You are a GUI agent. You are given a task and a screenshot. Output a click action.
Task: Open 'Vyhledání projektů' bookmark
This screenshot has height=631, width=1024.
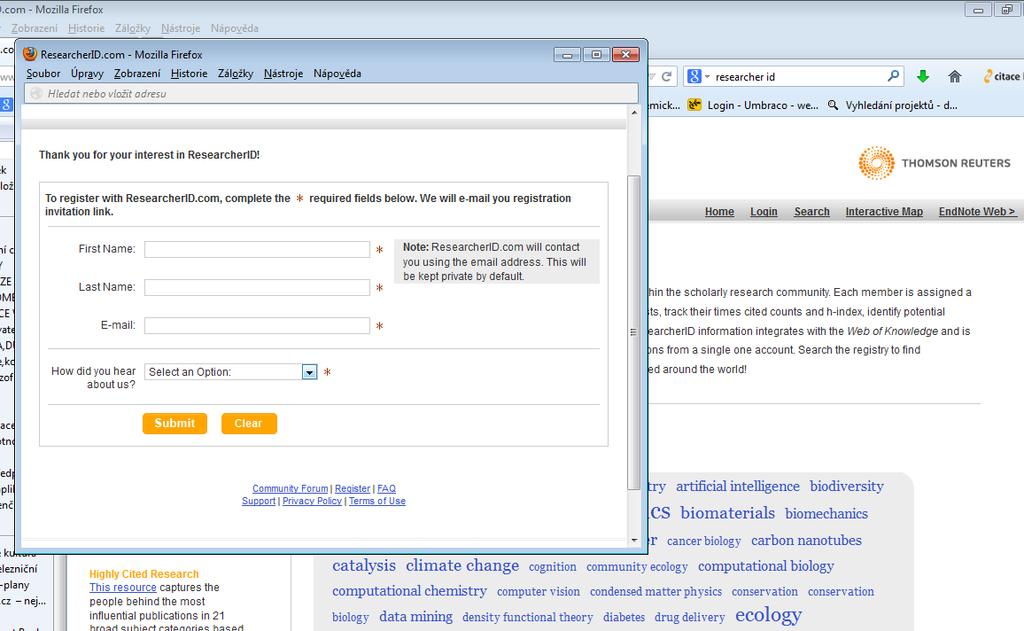(x=893, y=105)
